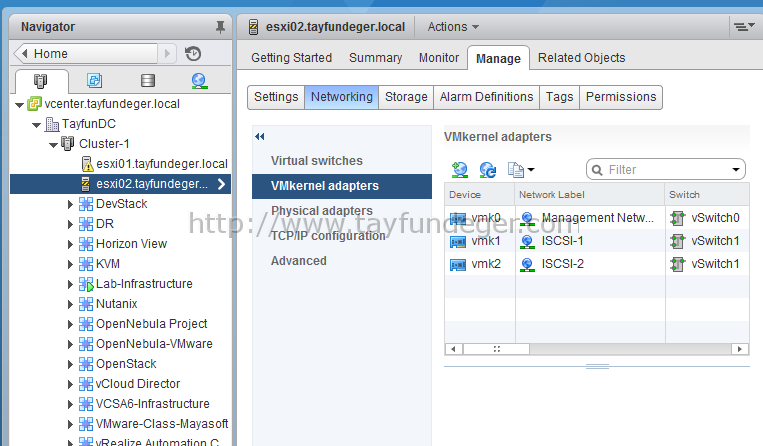The height and width of the screenshot is (446, 763).
Task: Expand KVM resource pool
Action: pyautogui.click(x=70, y=264)
